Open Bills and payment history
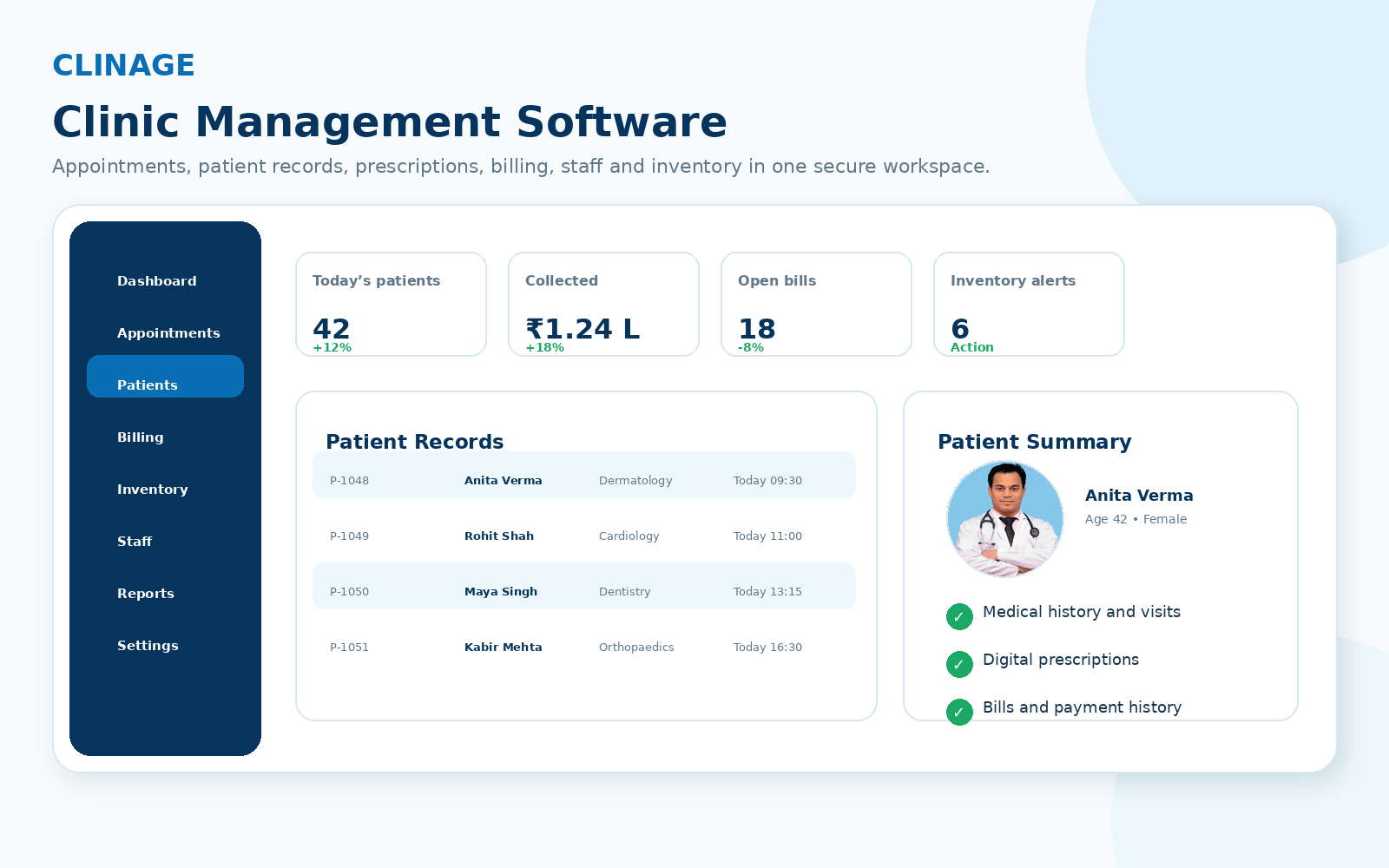Screen dimensions: 1389x868 1082,707
